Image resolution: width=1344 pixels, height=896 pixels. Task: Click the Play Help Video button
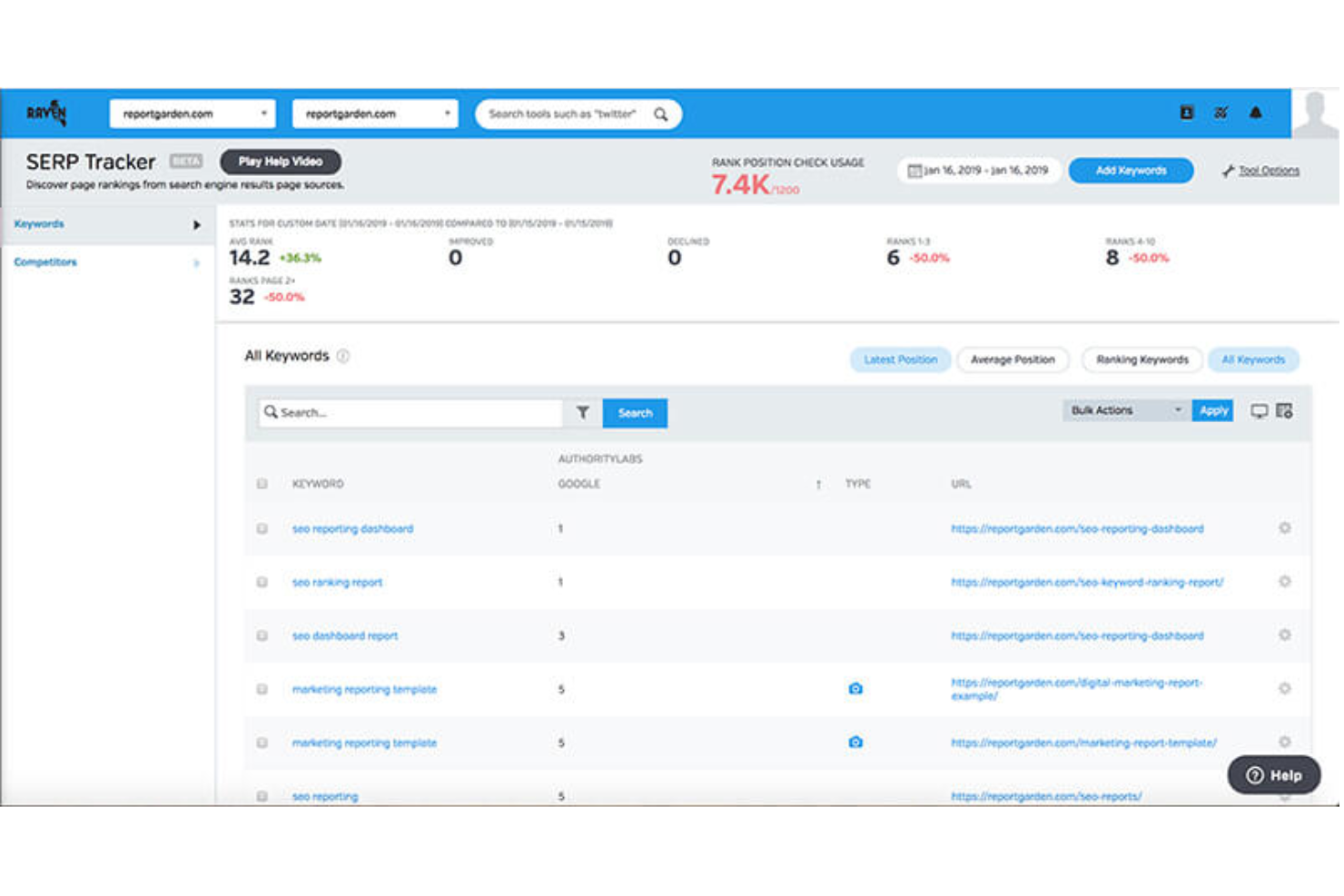(280, 162)
